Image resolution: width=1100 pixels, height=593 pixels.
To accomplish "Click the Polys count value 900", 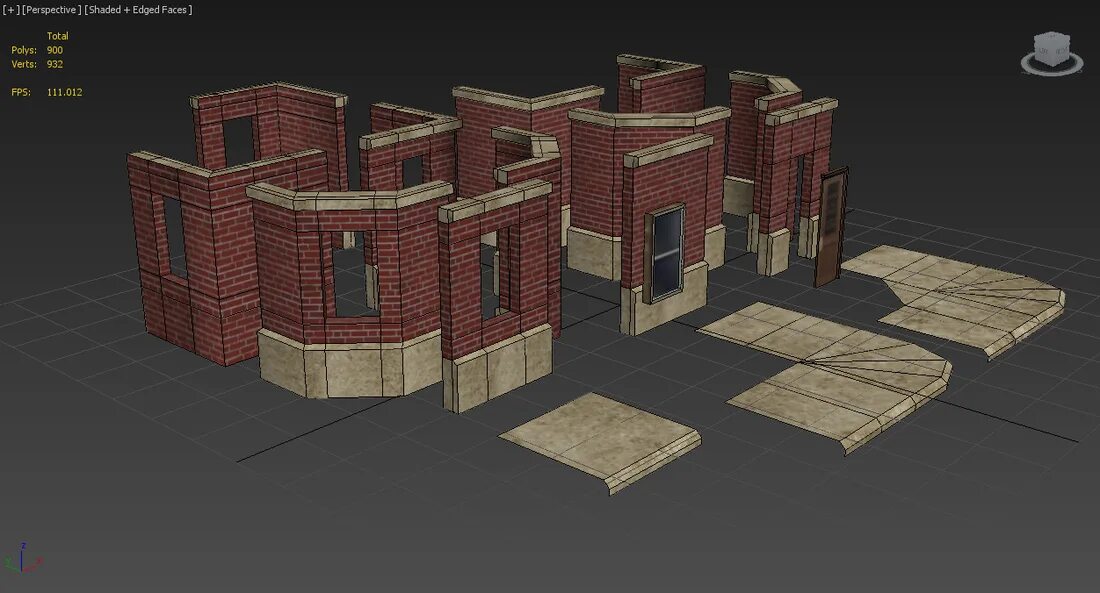I will pyautogui.click(x=55, y=50).
